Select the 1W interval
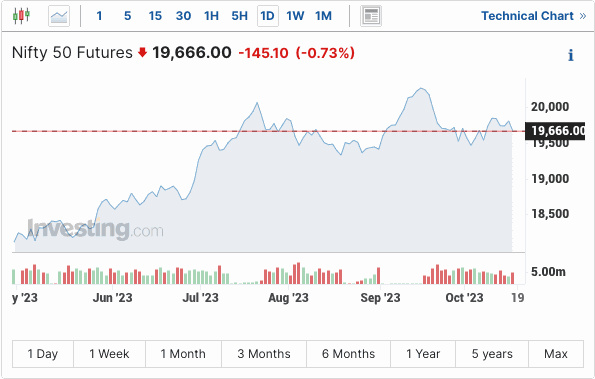 tap(295, 16)
